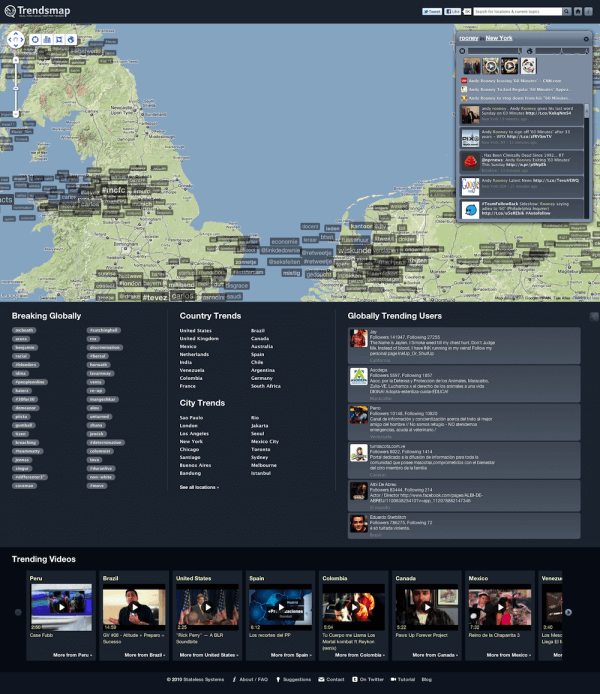Play the Mexico trending video
This screenshot has width=600, height=694.
coord(500,607)
